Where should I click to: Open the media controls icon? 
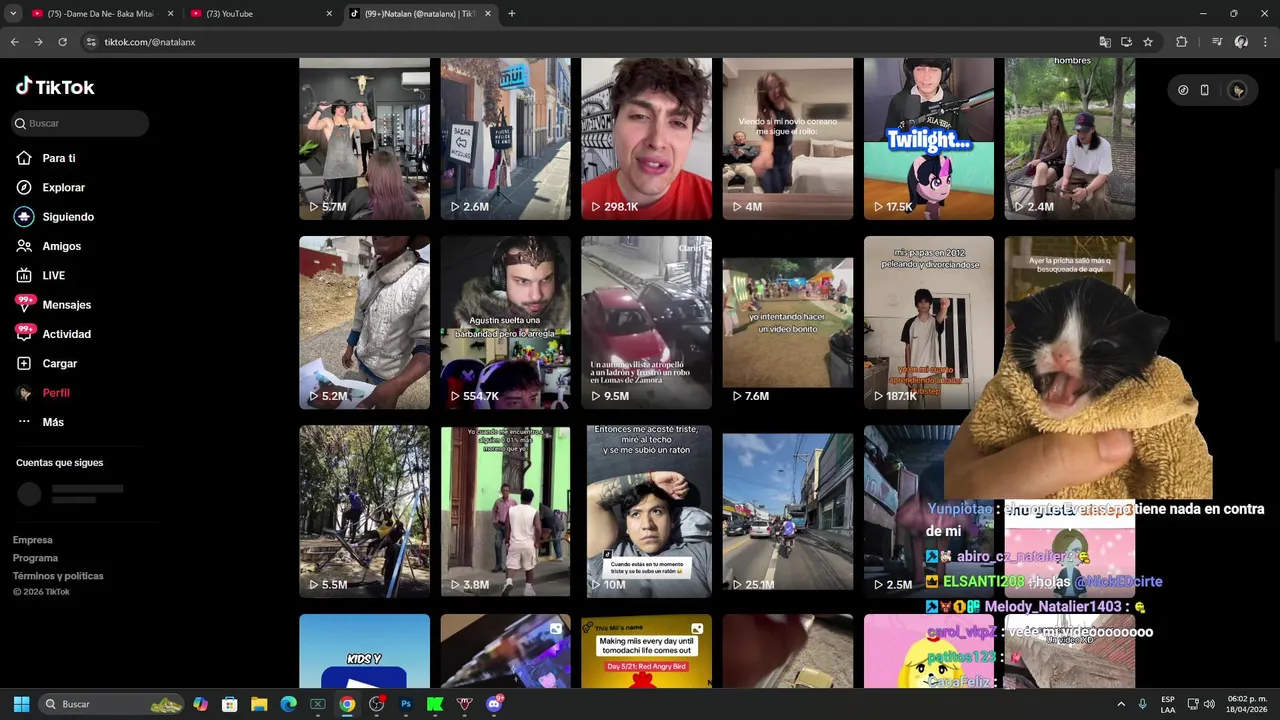tap(1217, 42)
